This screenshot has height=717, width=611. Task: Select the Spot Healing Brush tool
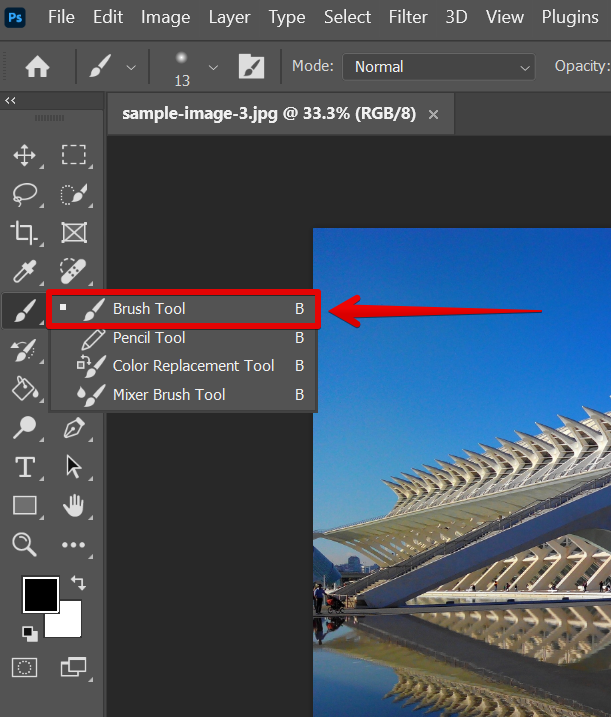point(74,272)
